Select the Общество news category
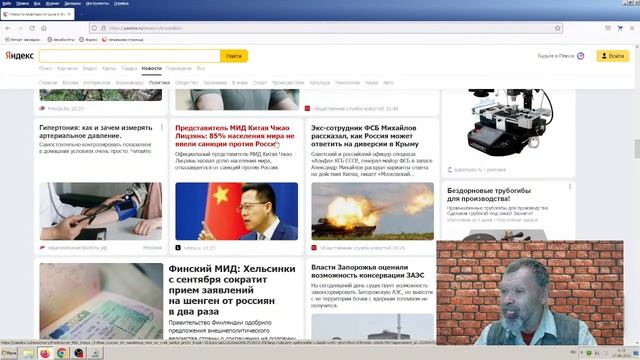Image resolution: width=640 pixels, height=360 pixels. tap(186, 82)
